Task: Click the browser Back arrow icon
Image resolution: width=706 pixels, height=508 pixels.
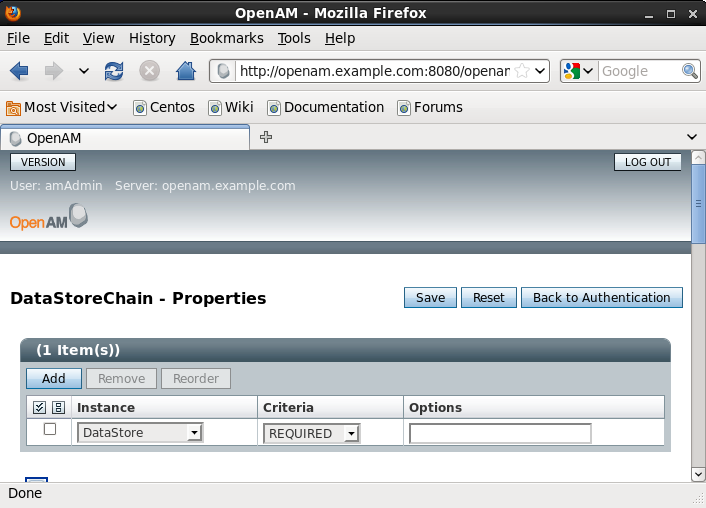Action: click(19, 71)
